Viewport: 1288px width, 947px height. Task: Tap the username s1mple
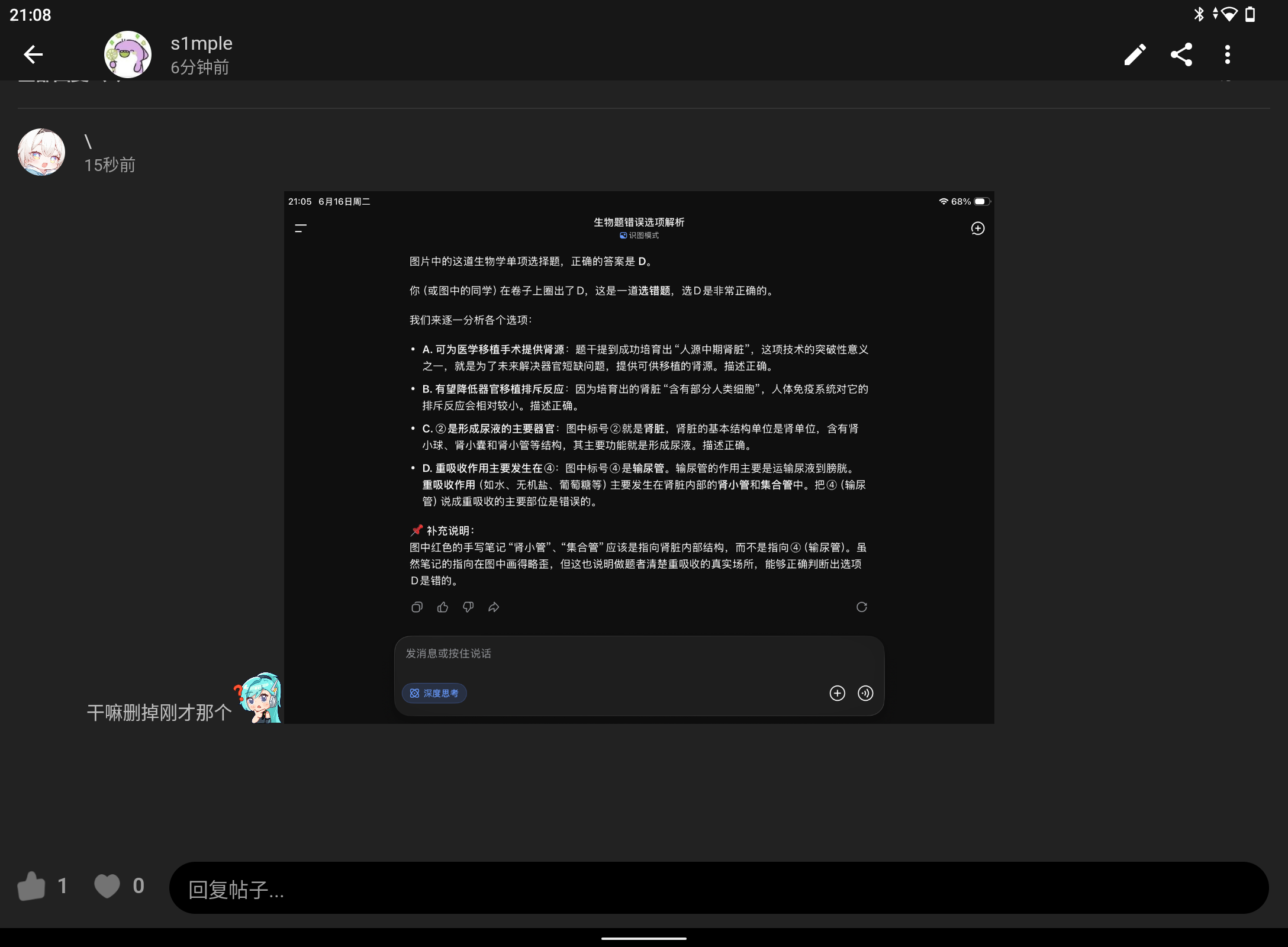(201, 43)
